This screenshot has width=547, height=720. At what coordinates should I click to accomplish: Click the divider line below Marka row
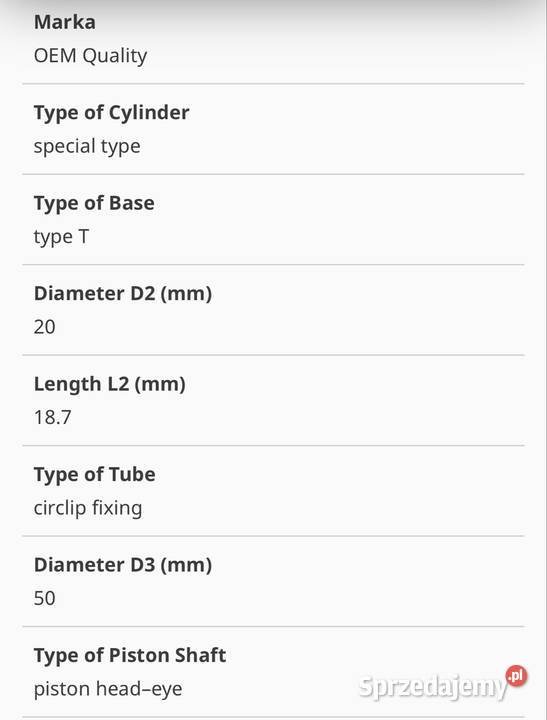[273, 84]
